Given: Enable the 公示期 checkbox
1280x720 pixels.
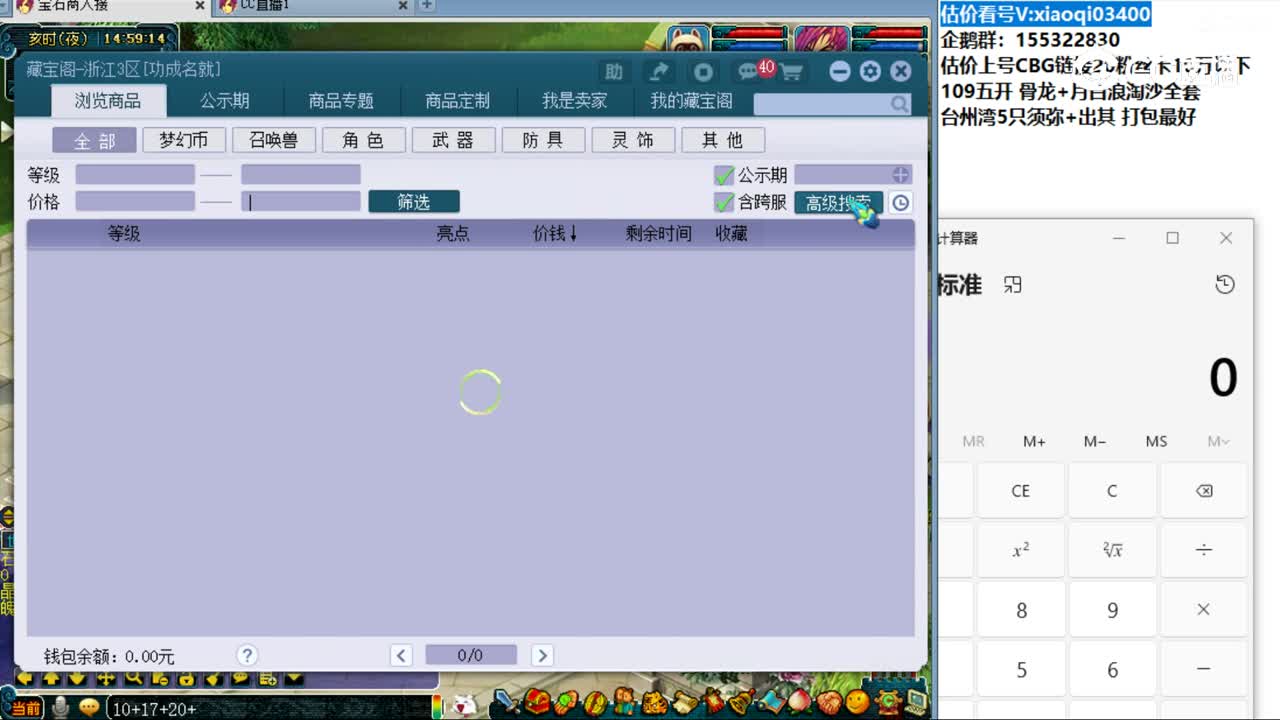Looking at the screenshot, I should [x=723, y=175].
